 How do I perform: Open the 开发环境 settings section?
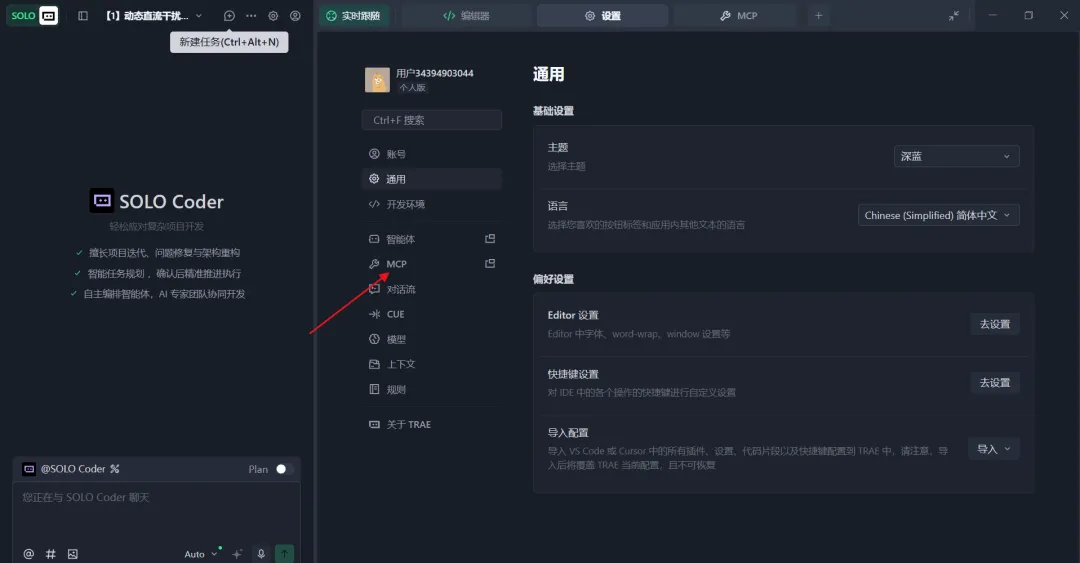tap(432, 205)
